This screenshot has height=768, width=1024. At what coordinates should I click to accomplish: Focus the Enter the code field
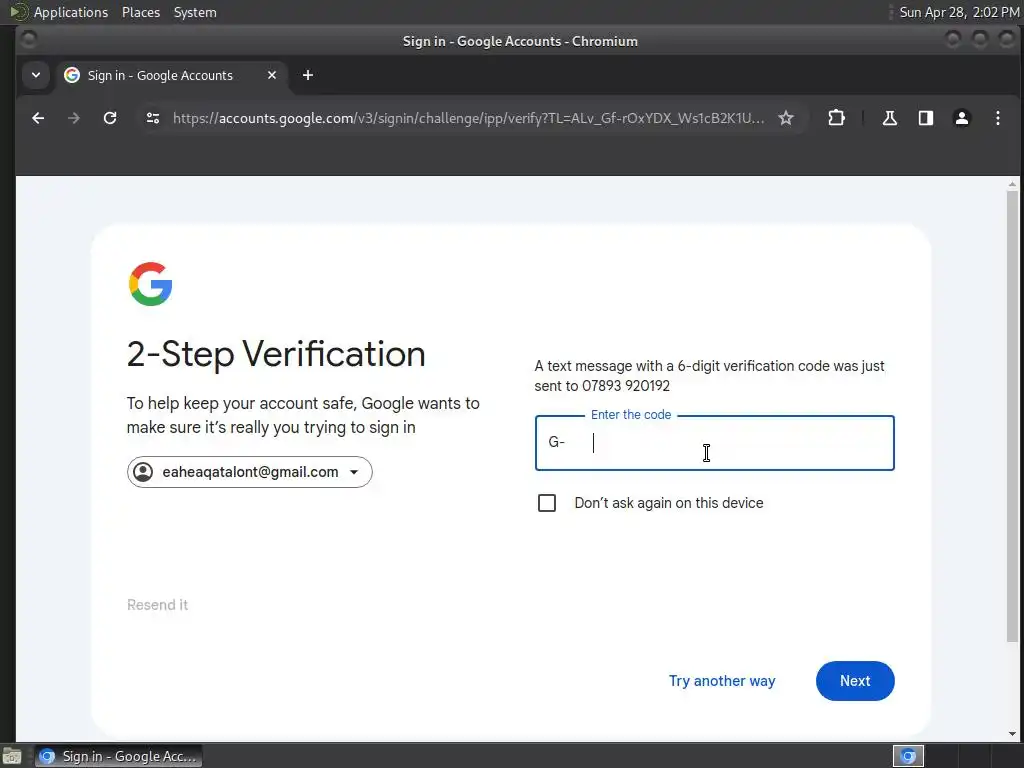[x=714, y=443]
